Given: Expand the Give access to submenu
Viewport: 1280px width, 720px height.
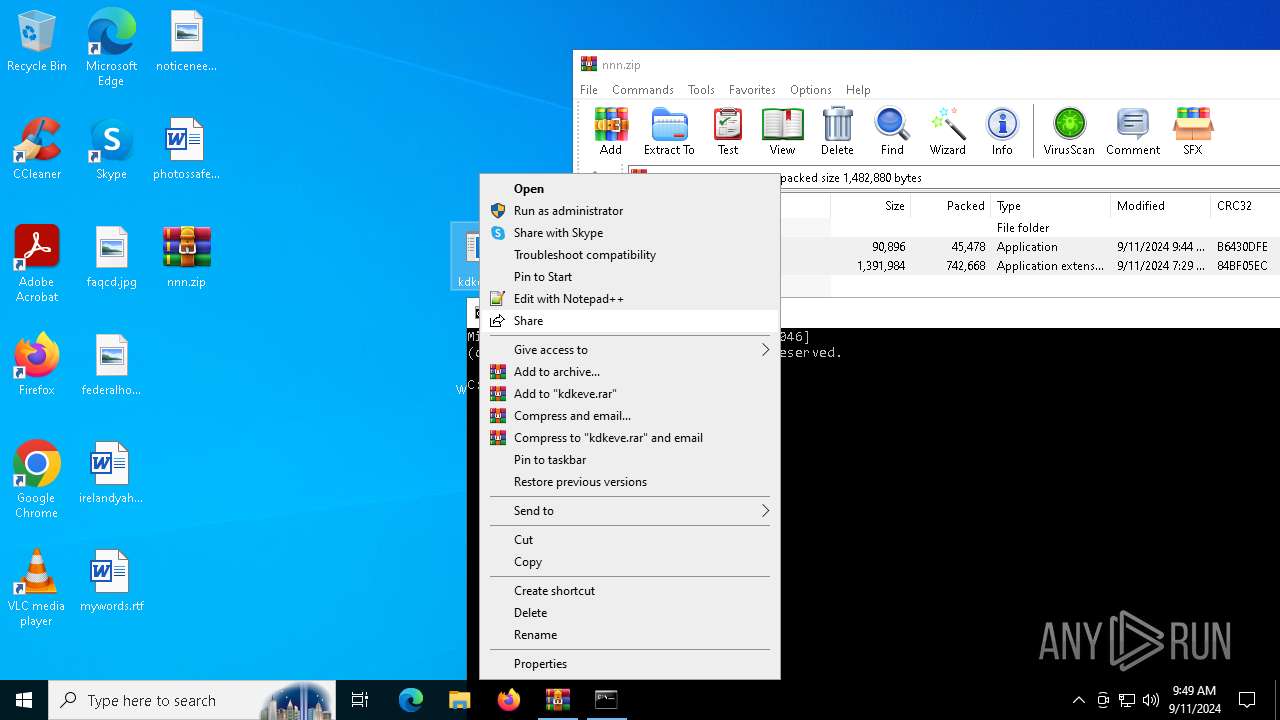Looking at the screenshot, I should click(630, 350).
